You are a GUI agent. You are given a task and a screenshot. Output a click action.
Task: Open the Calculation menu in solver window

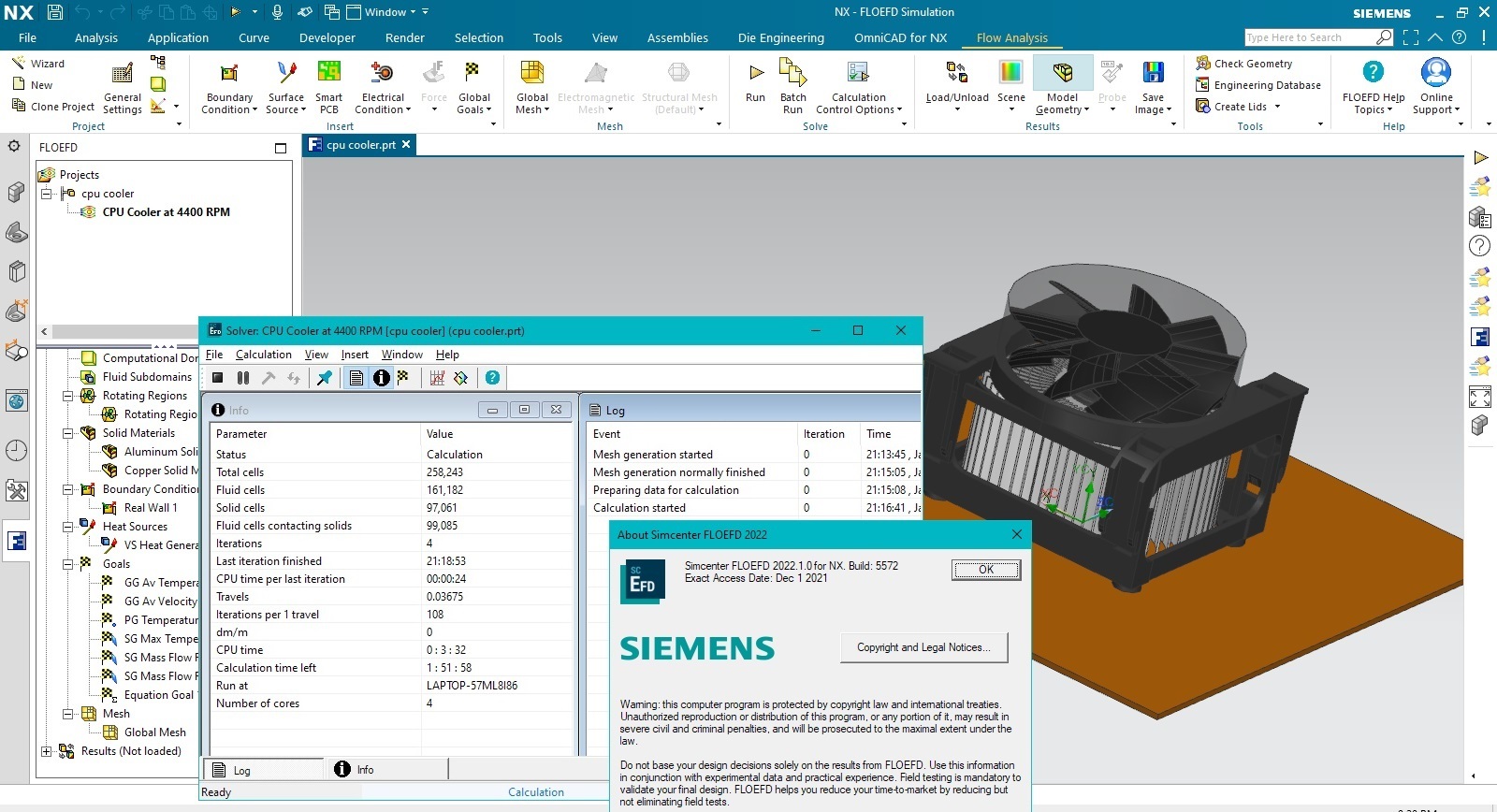263,355
